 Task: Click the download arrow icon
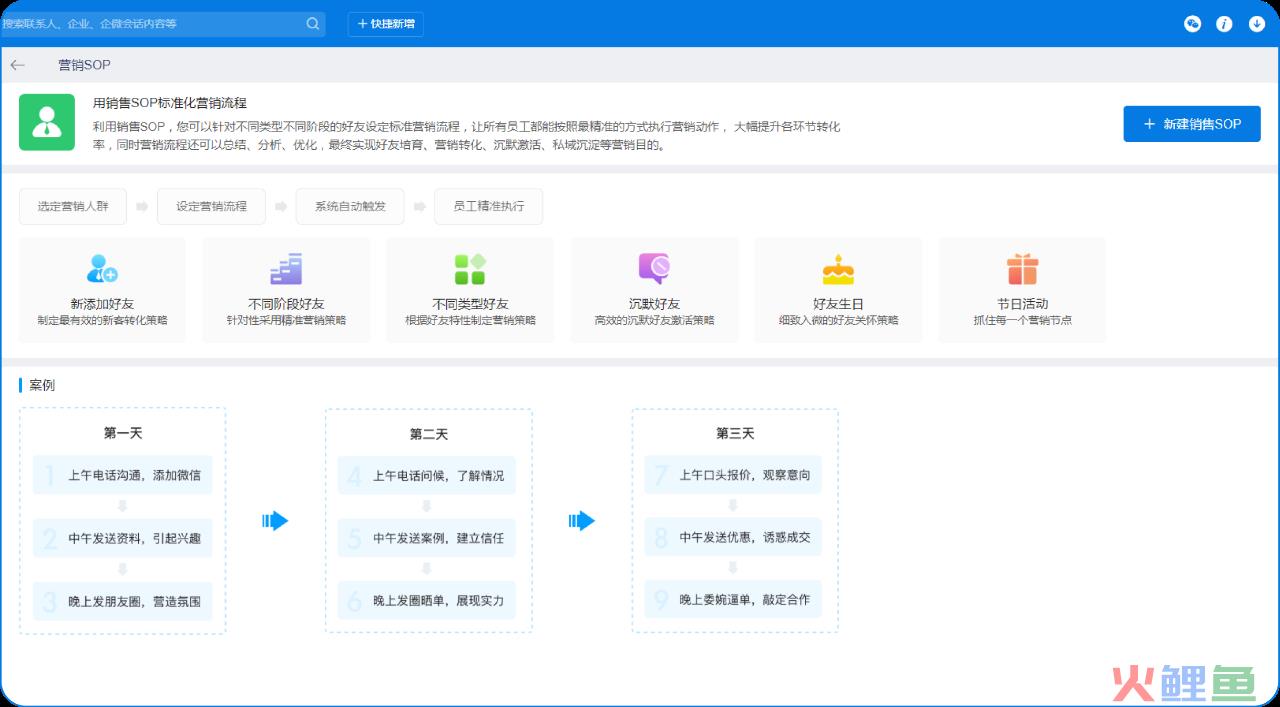point(1257,24)
